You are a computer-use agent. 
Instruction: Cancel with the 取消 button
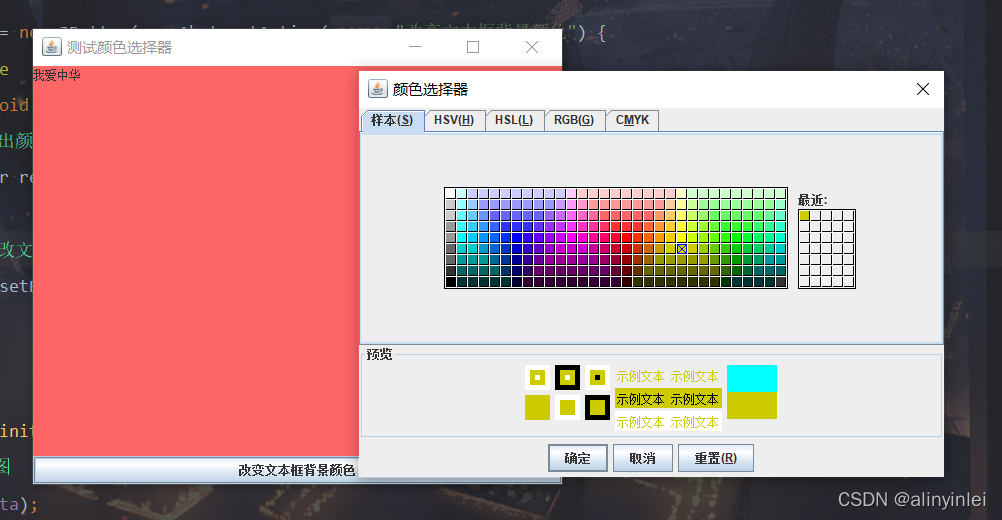642,458
